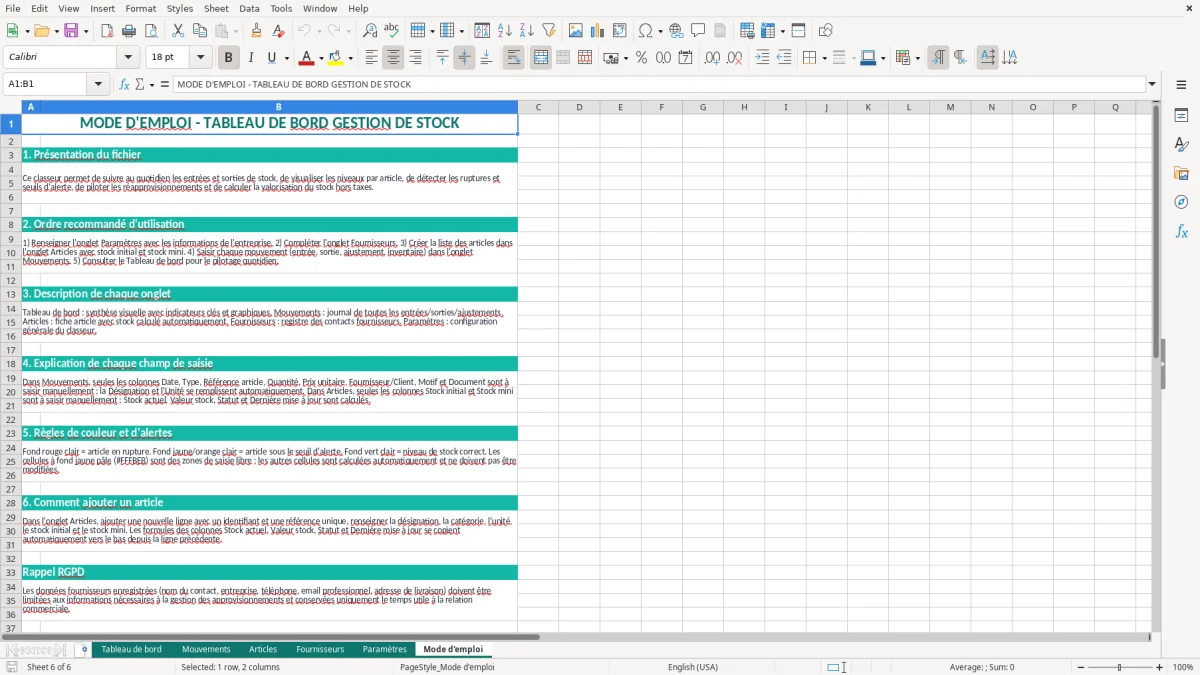1200x675 pixels.
Task: Open the Font Color dropdown arrow
Action: pos(321,58)
